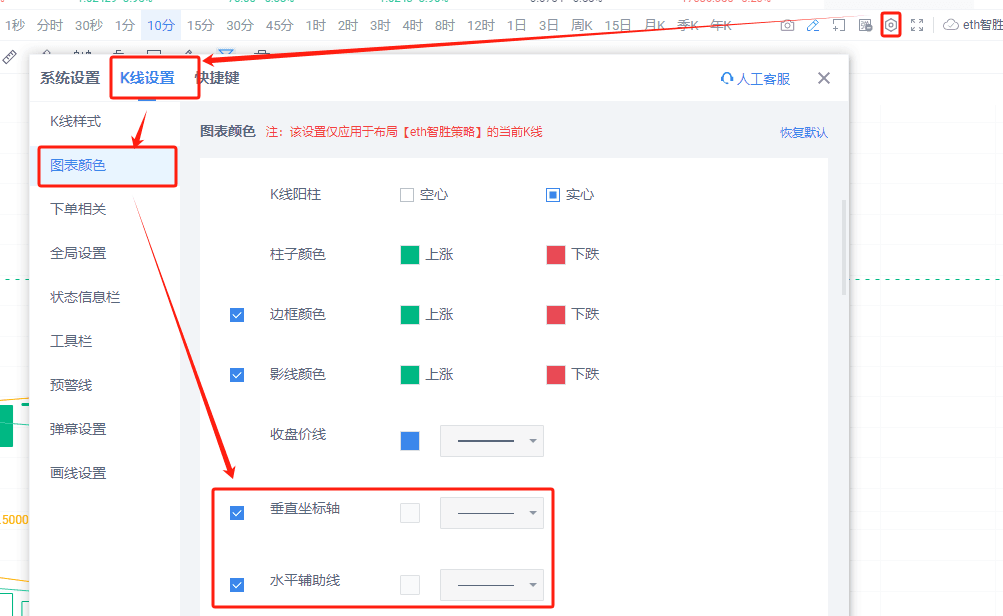This screenshot has width=1003, height=616.
Task: Contact 人工客服 support link
Action: point(755,79)
